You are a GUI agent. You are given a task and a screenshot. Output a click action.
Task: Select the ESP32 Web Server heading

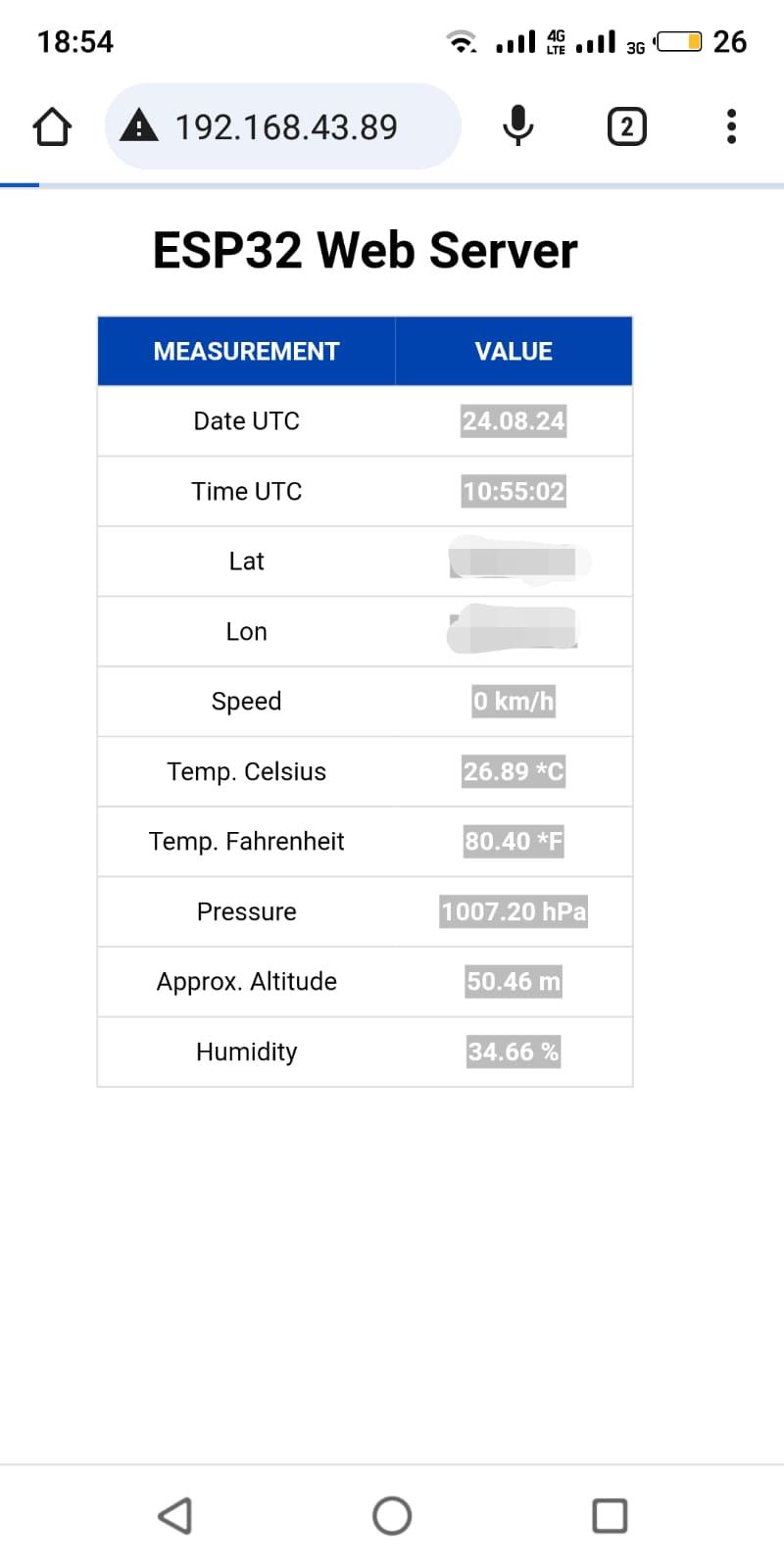tap(365, 250)
